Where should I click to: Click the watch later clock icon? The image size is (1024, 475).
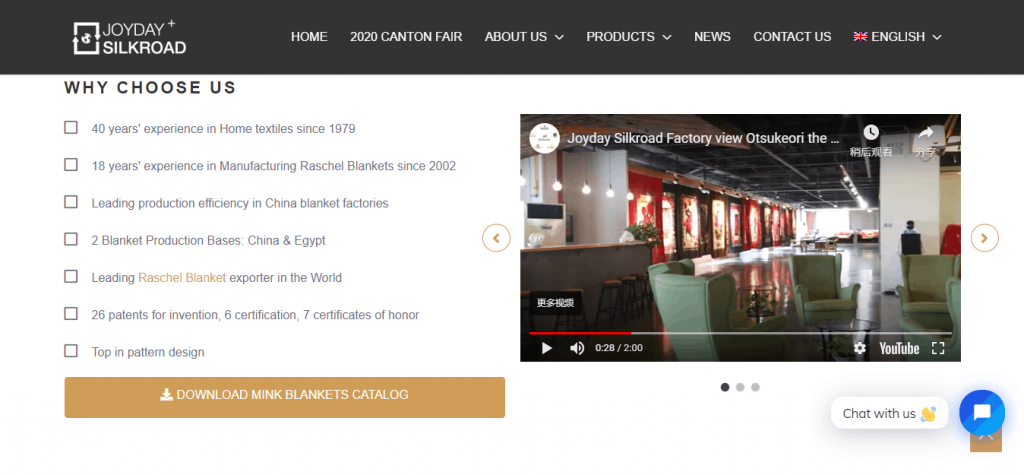(871, 133)
